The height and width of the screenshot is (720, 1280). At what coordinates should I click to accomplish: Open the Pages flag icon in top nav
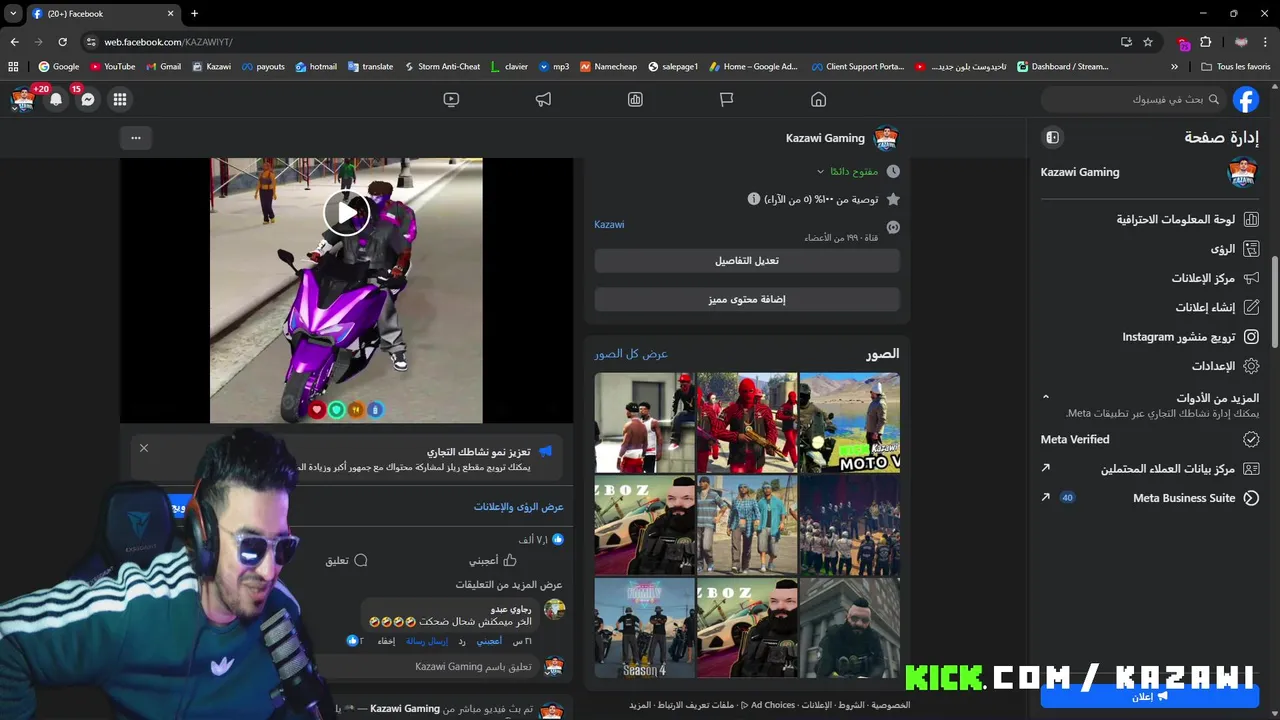pos(726,99)
